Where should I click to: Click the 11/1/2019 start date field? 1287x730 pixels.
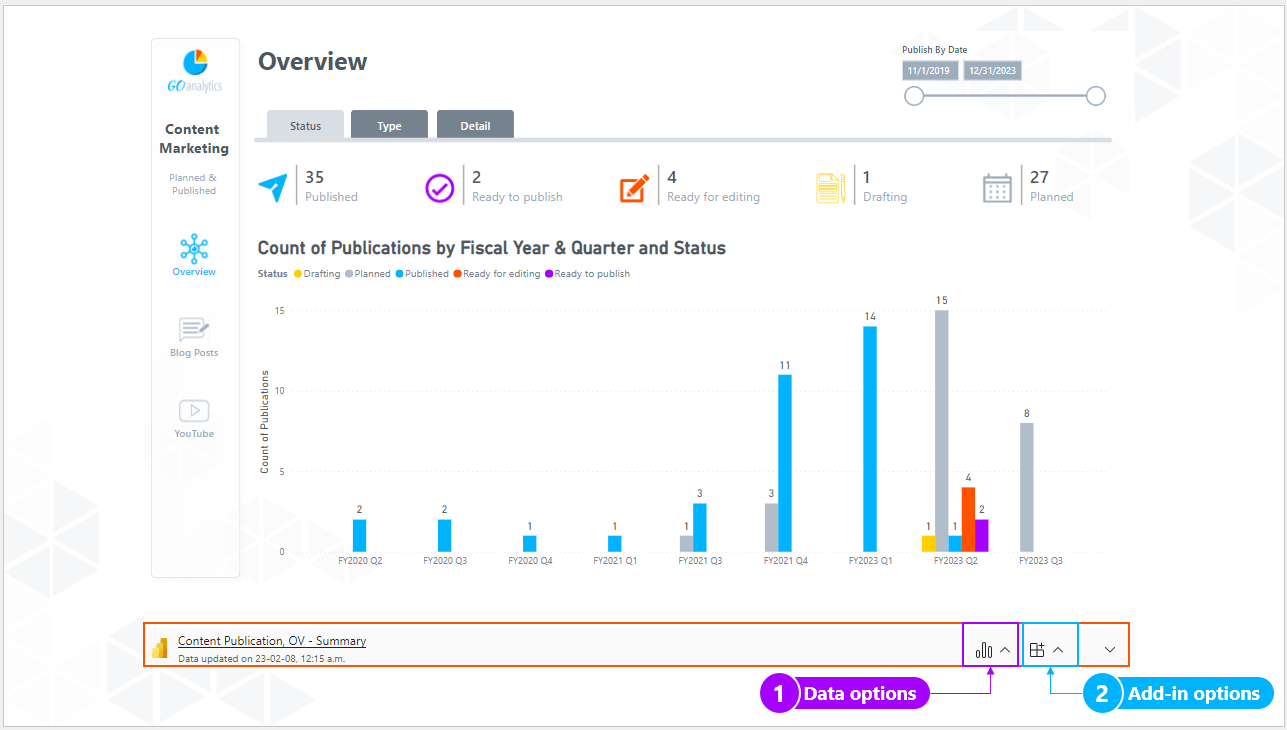[930, 71]
